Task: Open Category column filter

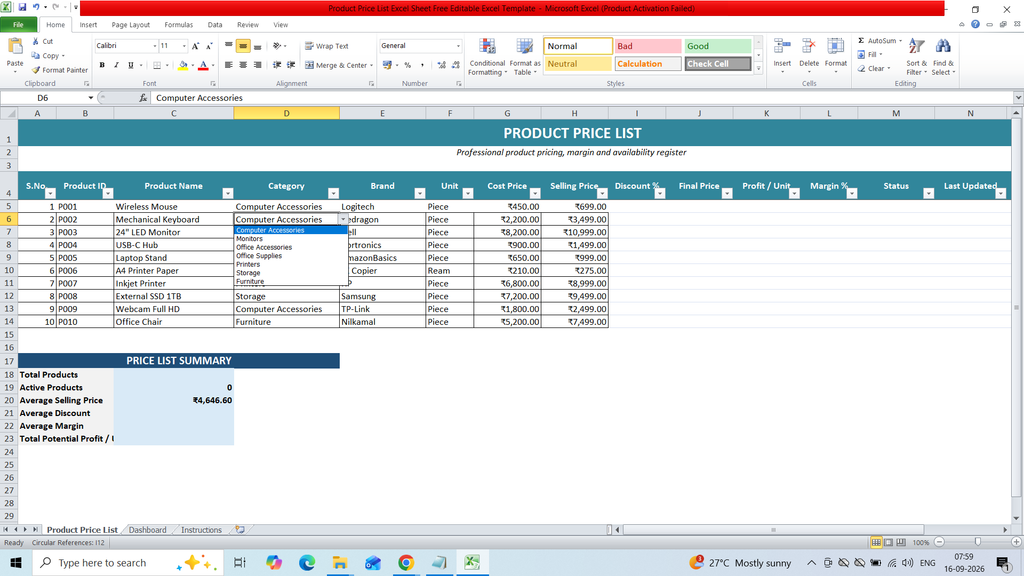Action: pyautogui.click(x=333, y=193)
